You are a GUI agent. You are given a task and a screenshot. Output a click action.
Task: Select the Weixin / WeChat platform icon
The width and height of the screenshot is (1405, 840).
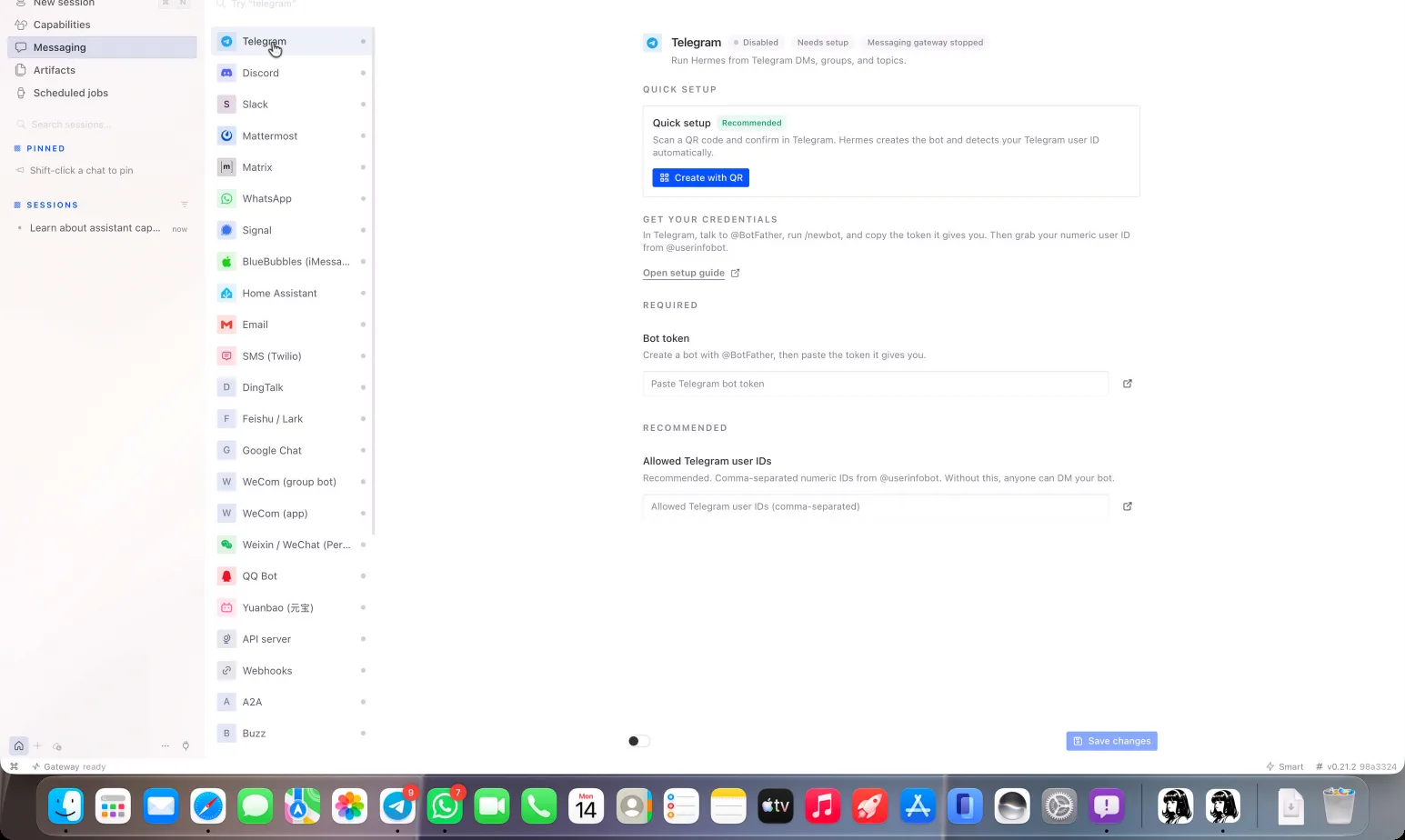pyautogui.click(x=226, y=545)
